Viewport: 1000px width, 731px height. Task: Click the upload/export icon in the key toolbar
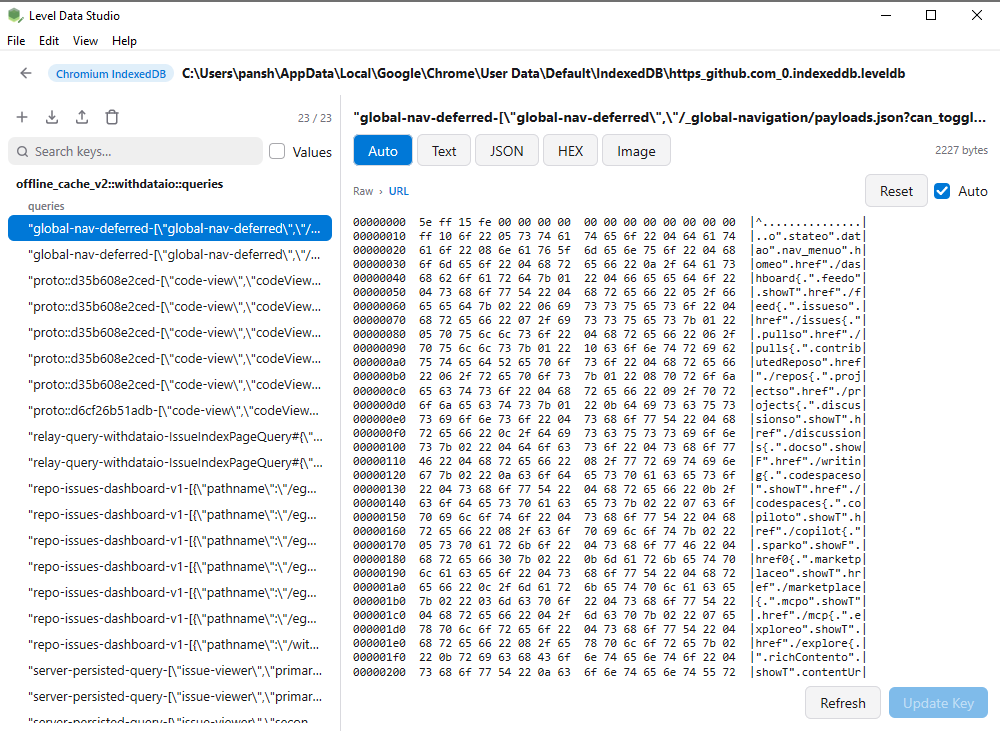[x=82, y=117]
